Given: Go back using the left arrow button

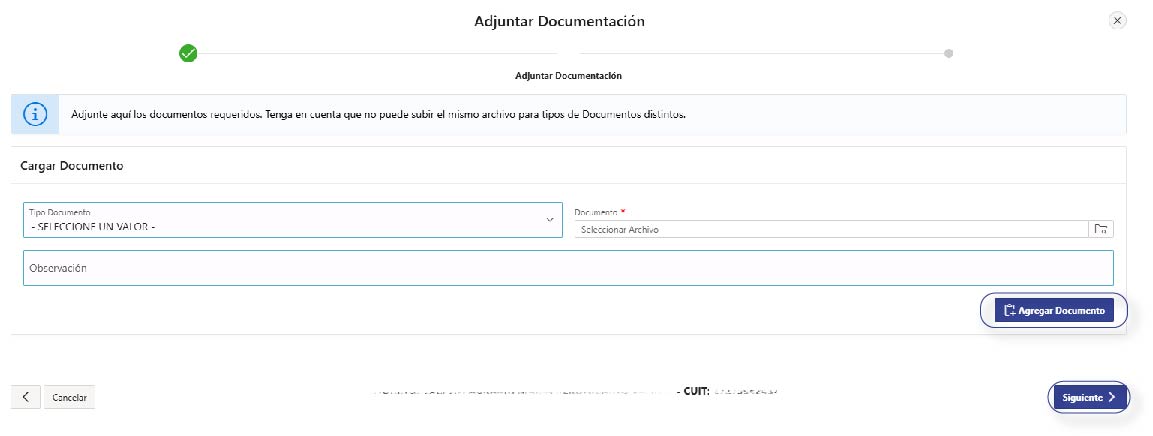Looking at the screenshot, I should click(x=25, y=397).
